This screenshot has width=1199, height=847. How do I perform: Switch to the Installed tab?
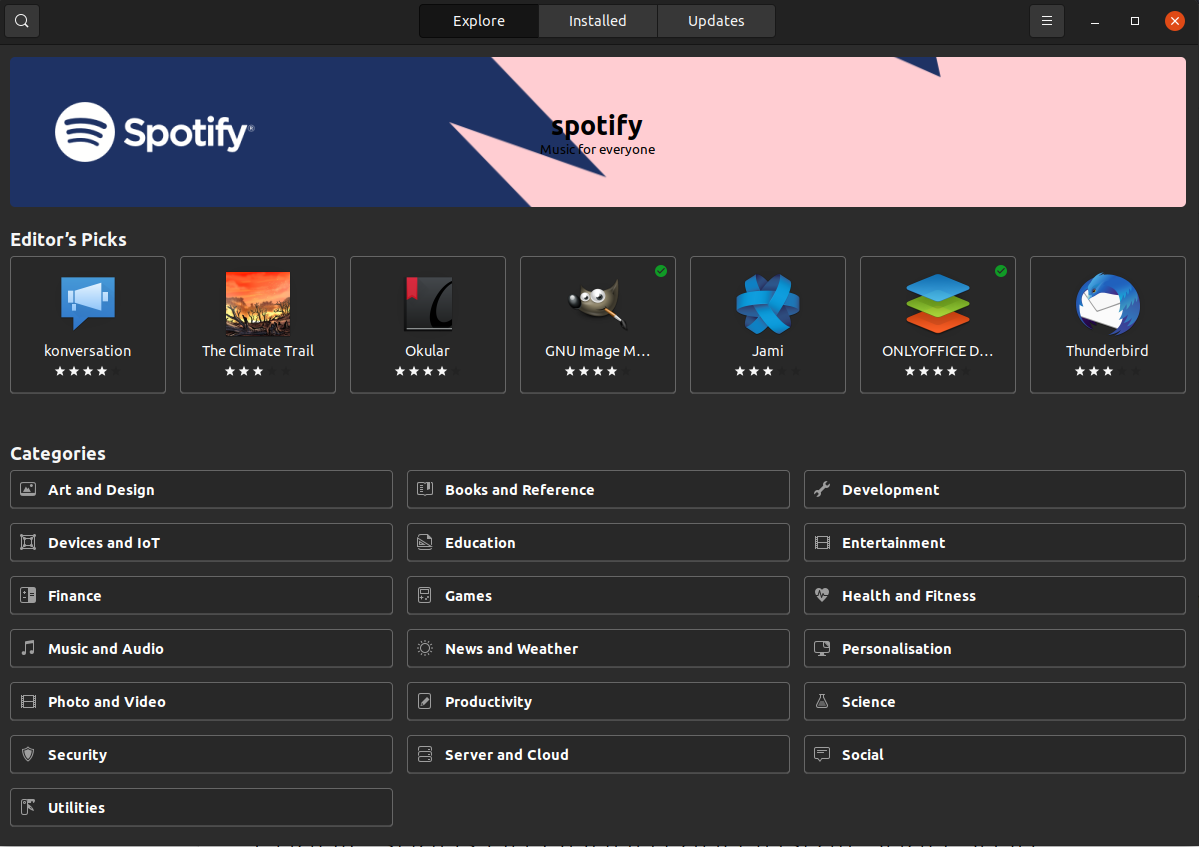(597, 21)
